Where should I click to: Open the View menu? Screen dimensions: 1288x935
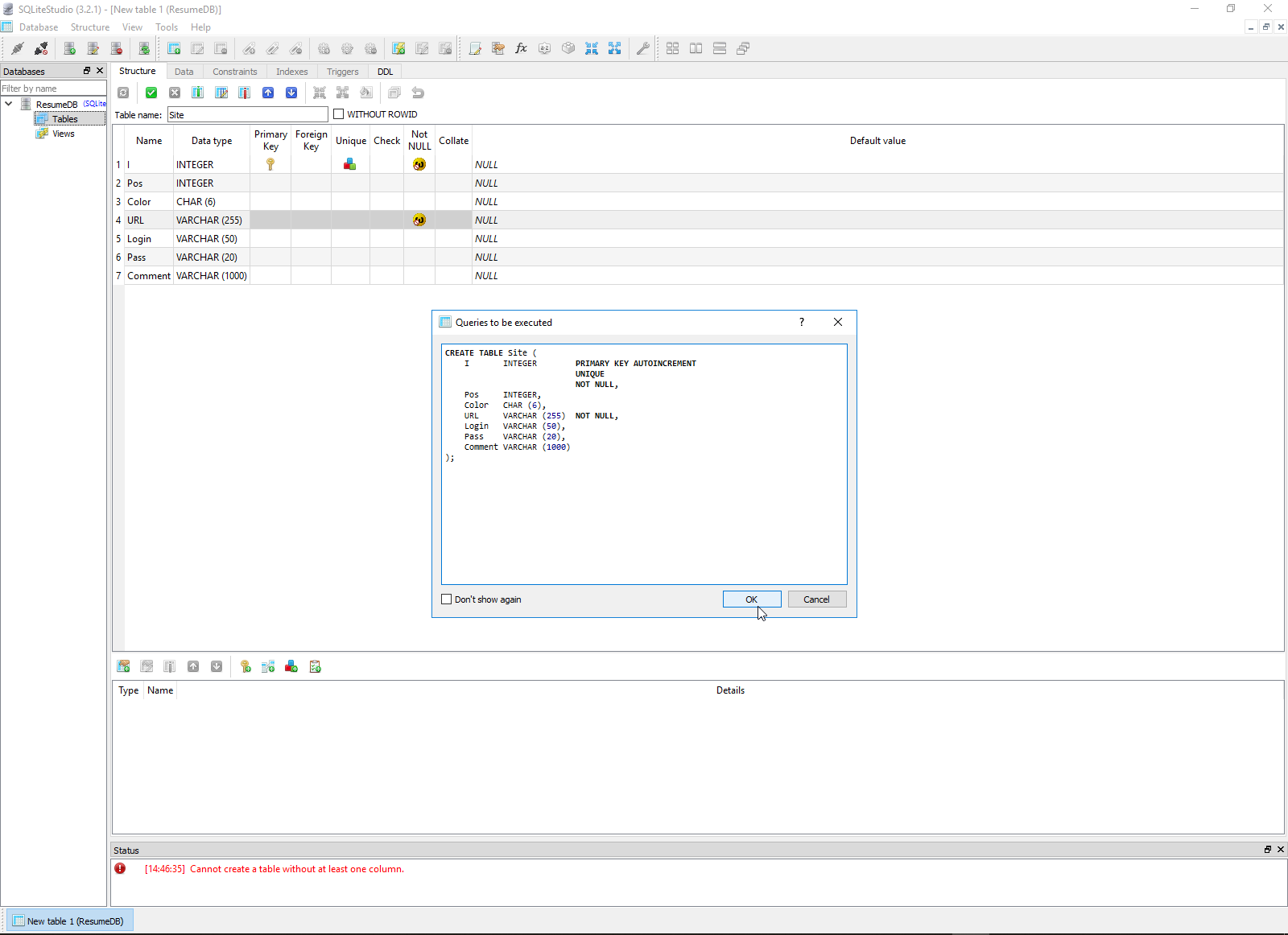point(132,27)
